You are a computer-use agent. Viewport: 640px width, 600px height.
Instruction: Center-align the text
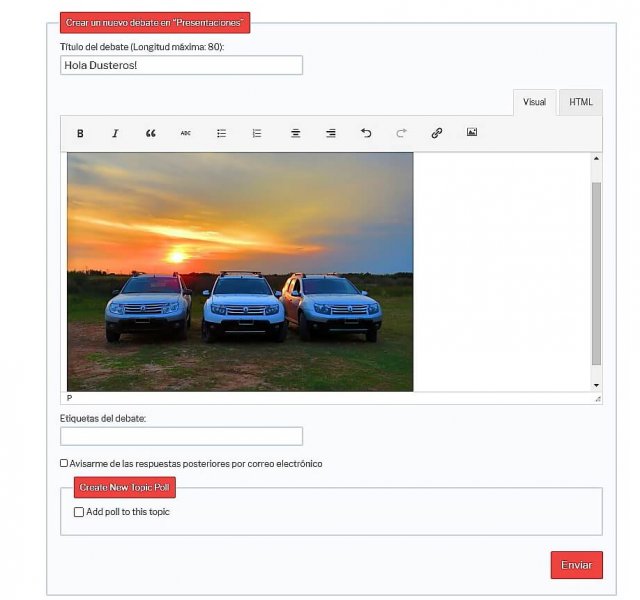[296, 133]
